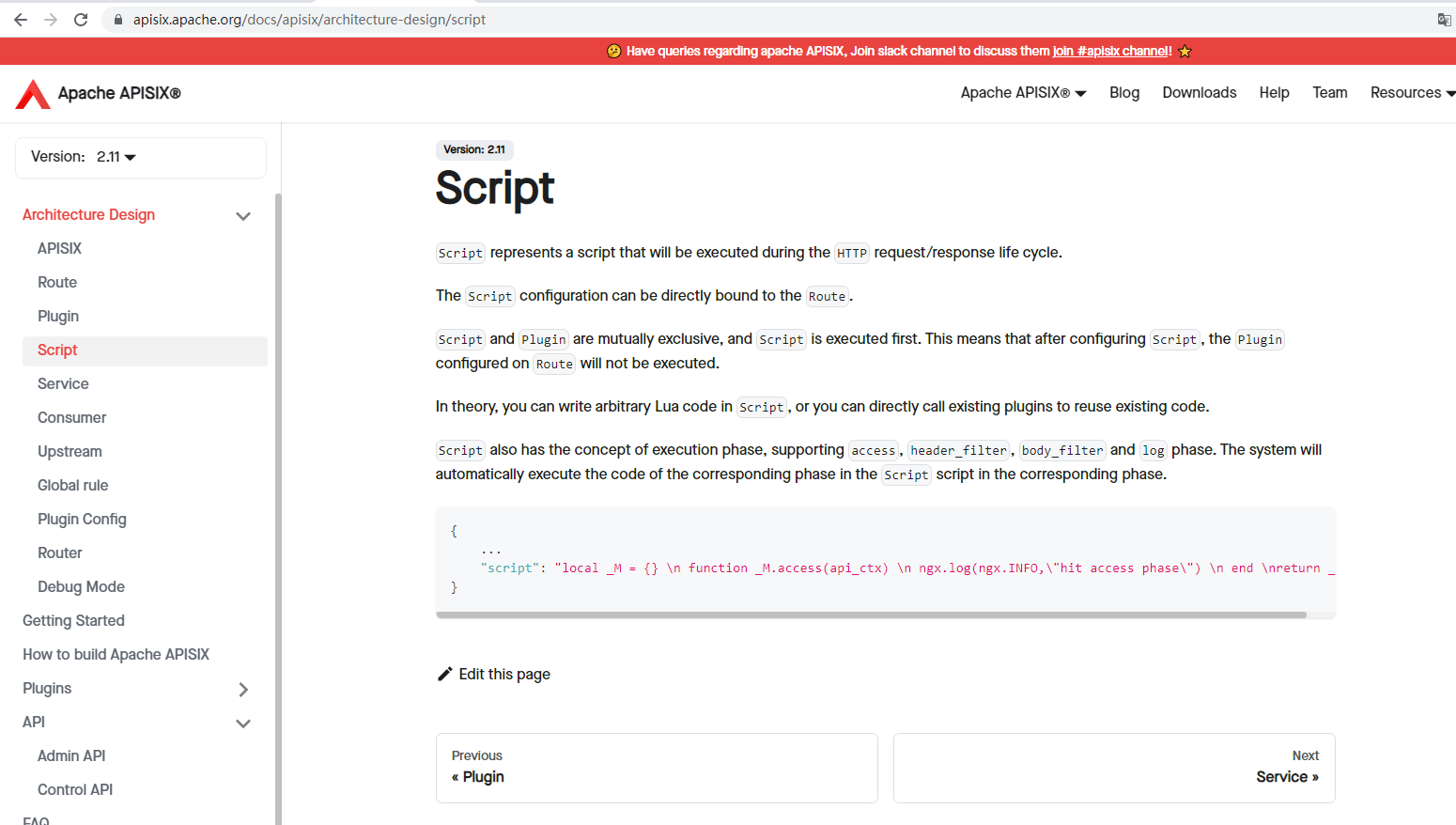This screenshot has width=1456, height=825.
Task: Open the translate page icon in address bar
Action: click(1444, 20)
